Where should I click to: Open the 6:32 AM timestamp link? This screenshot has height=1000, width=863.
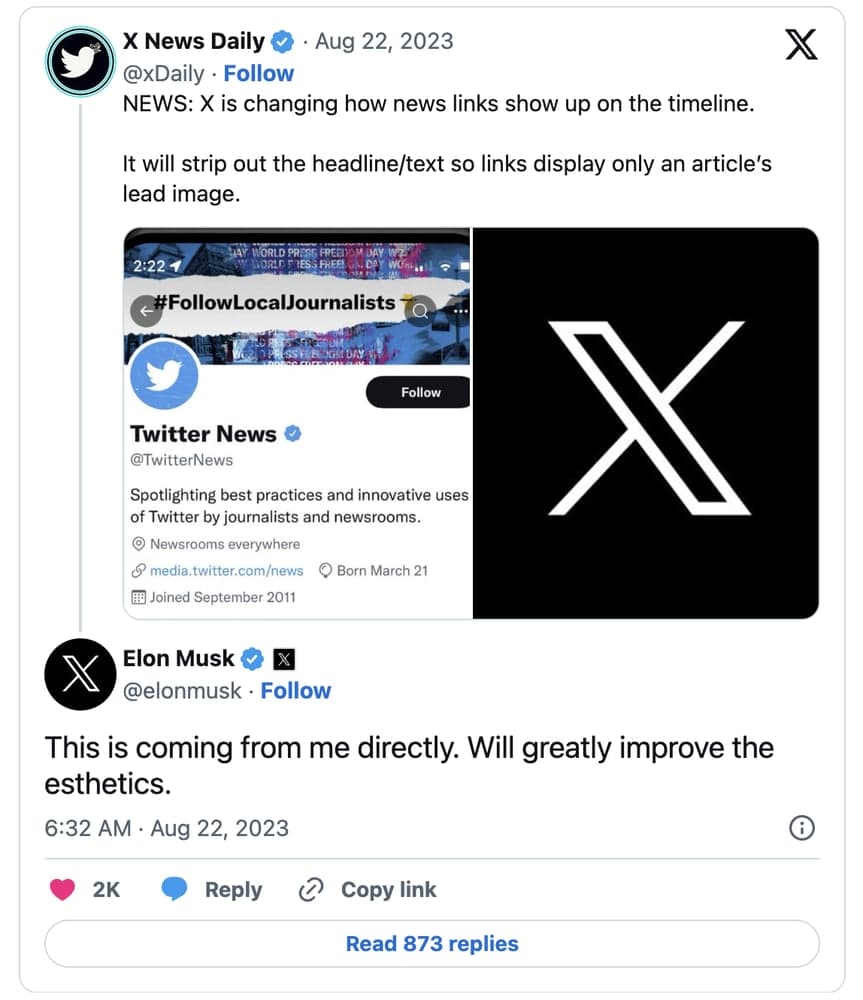pyautogui.click(x=88, y=828)
